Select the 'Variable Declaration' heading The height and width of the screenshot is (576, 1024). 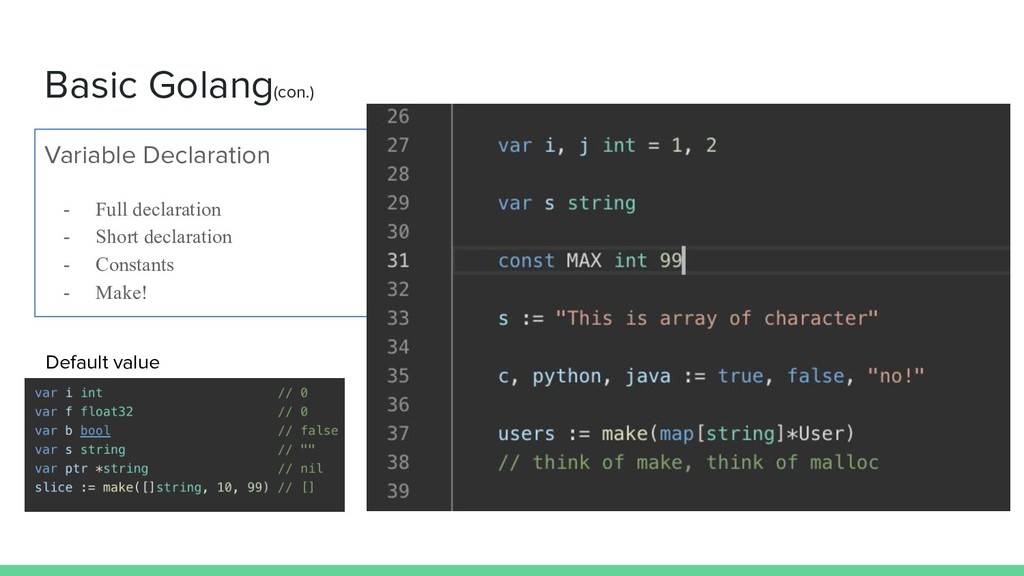click(157, 155)
